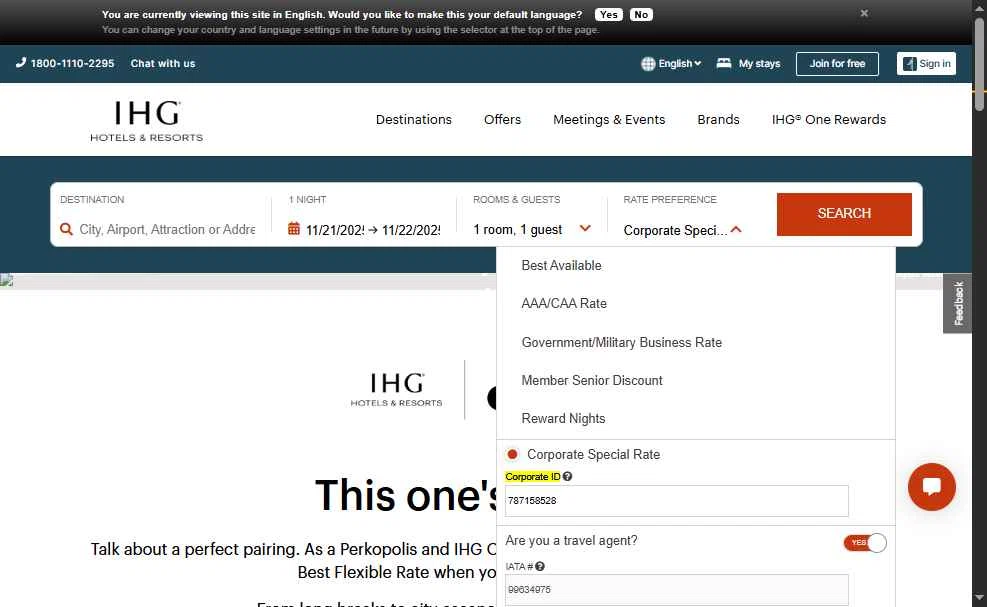
Task: Click the IHG logo in page body
Action: point(397,389)
